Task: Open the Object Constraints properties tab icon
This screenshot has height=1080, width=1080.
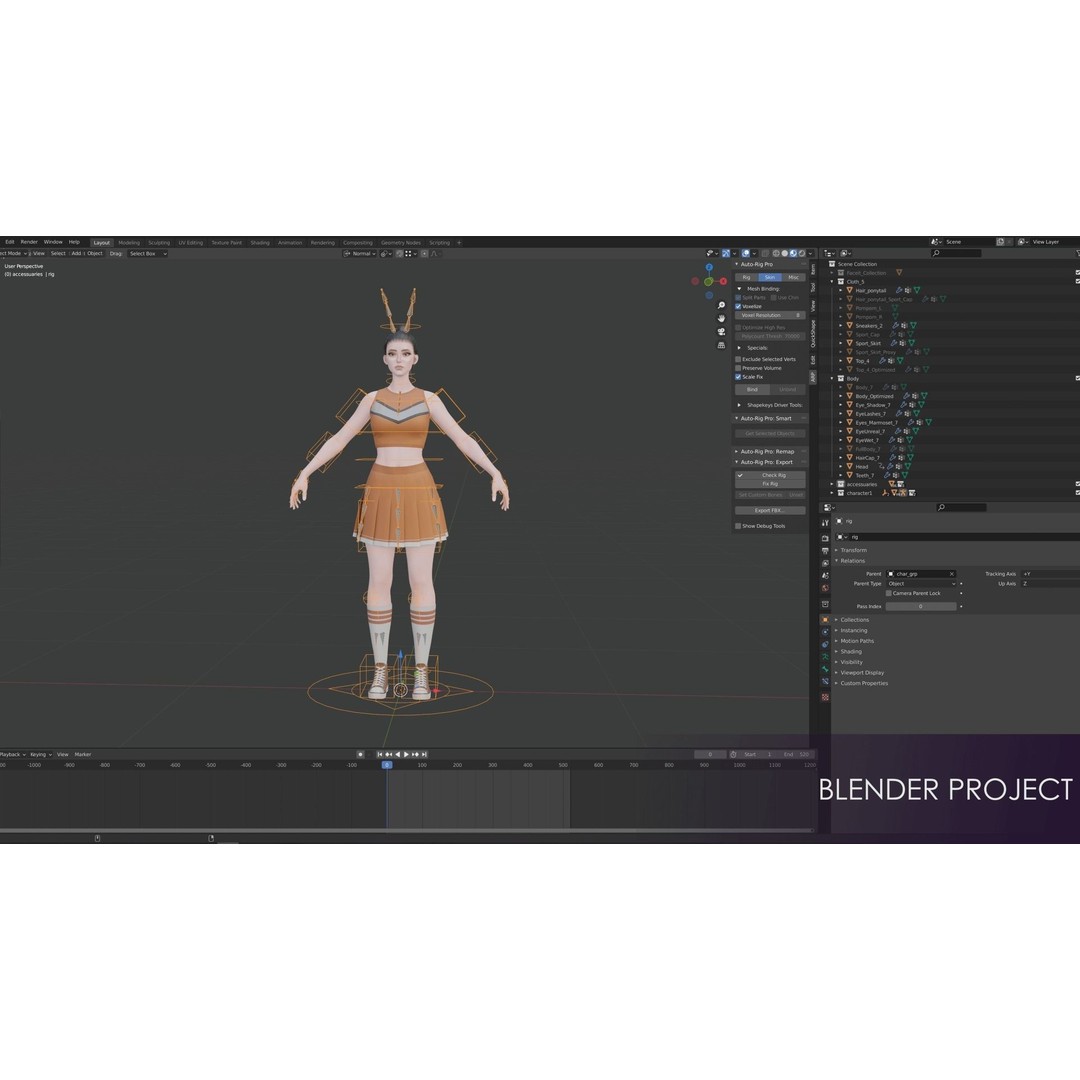Action: tap(825, 644)
